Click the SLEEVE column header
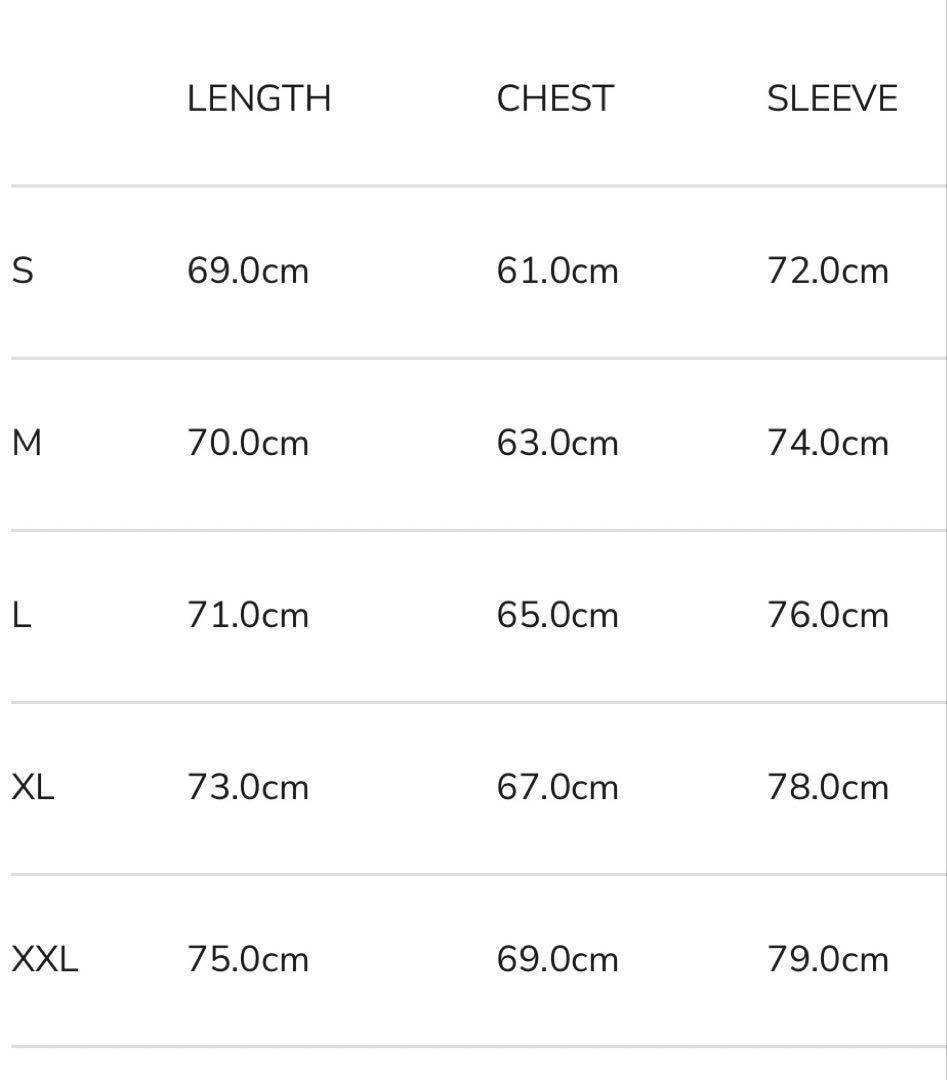The image size is (947, 1080). [832, 99]
